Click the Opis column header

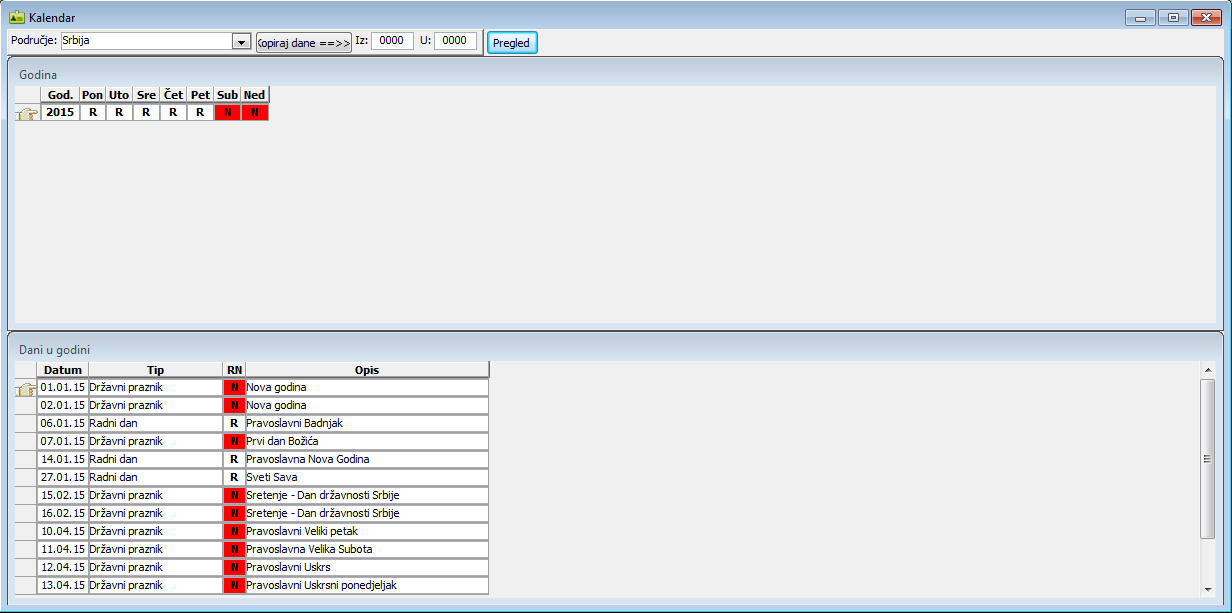(x=367, y=370)
